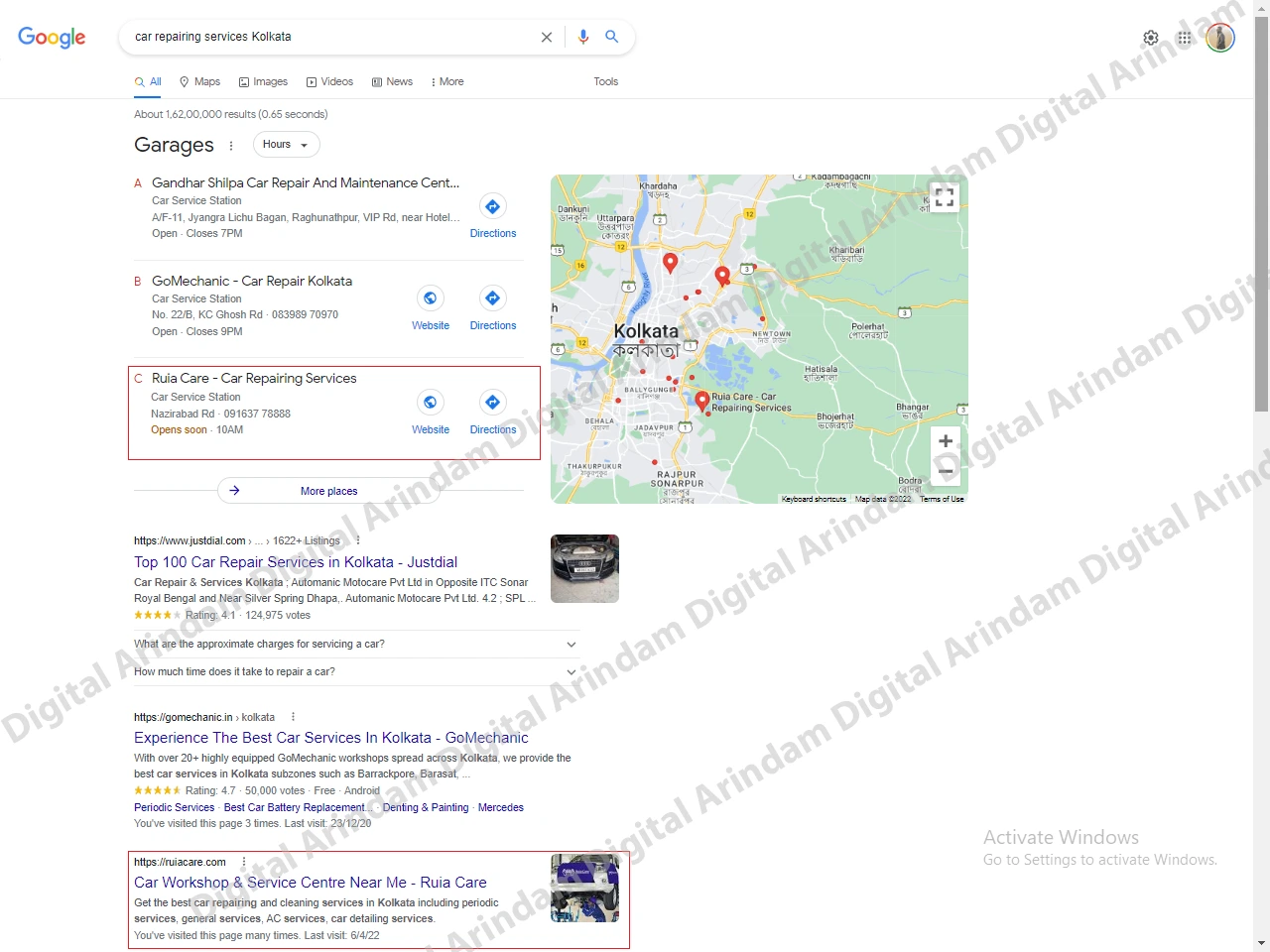Click Website text link under GoMechanic
Image resolution: width=1270 pixels, height=952 pixels.
[431, 326]
